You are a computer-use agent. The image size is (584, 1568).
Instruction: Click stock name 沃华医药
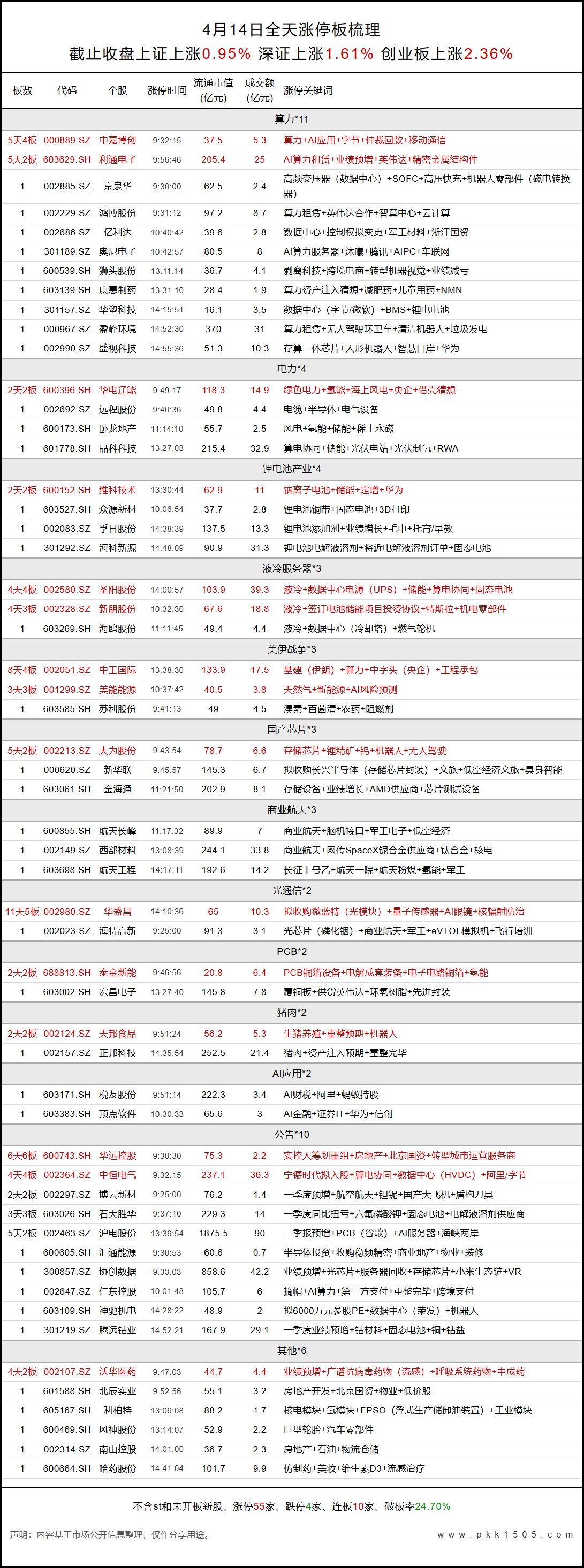pyautogui.click(x=118, y=1372)
